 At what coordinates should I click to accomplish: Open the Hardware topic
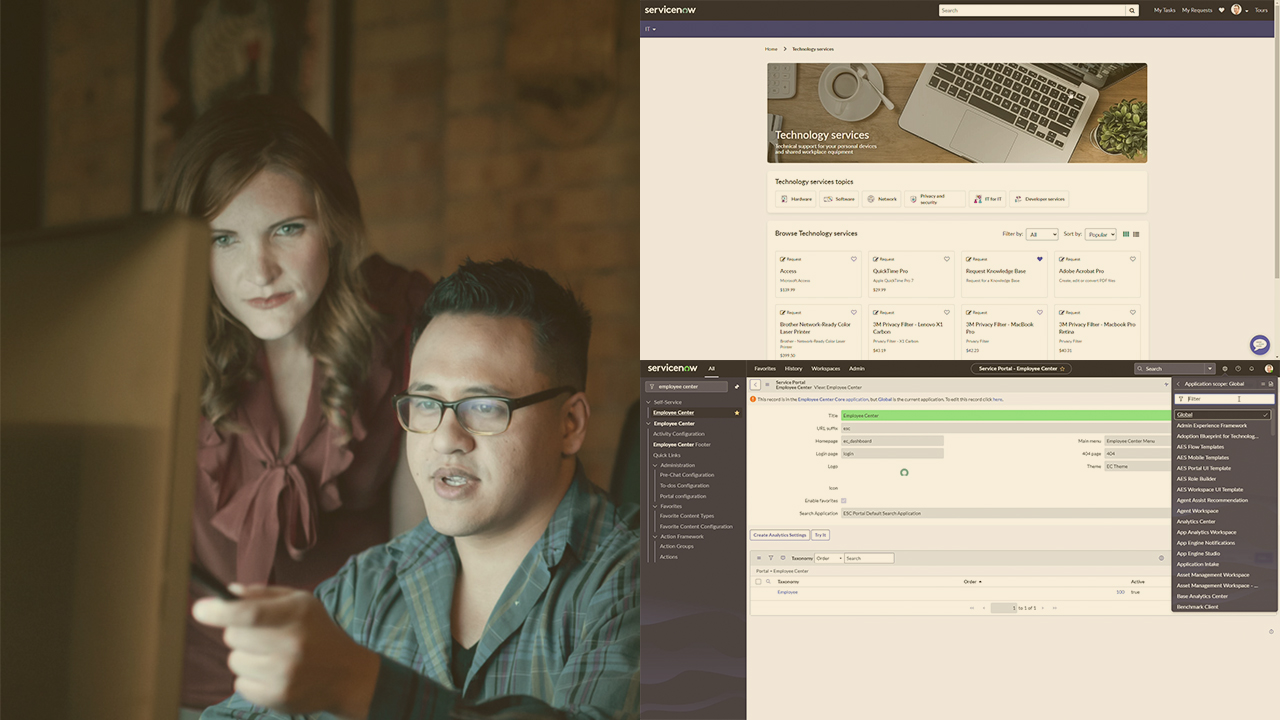(x=796, y=199)
